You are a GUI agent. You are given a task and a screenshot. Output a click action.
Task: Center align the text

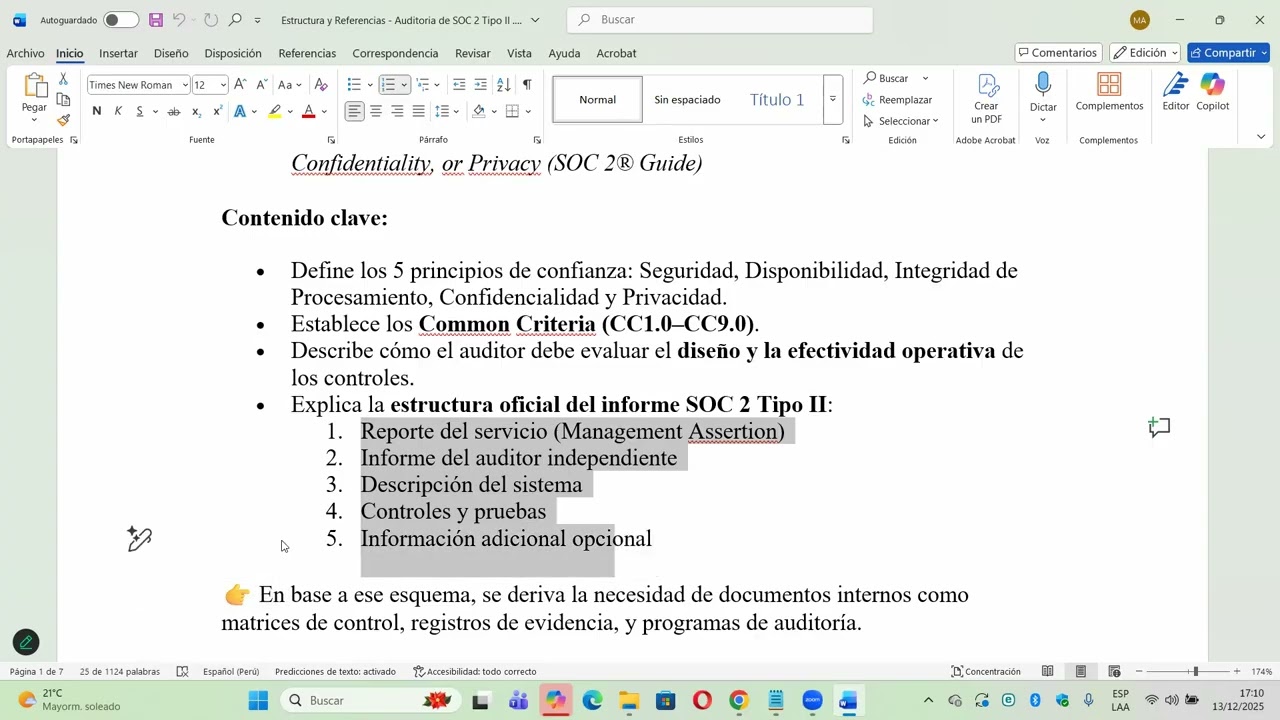376,111
